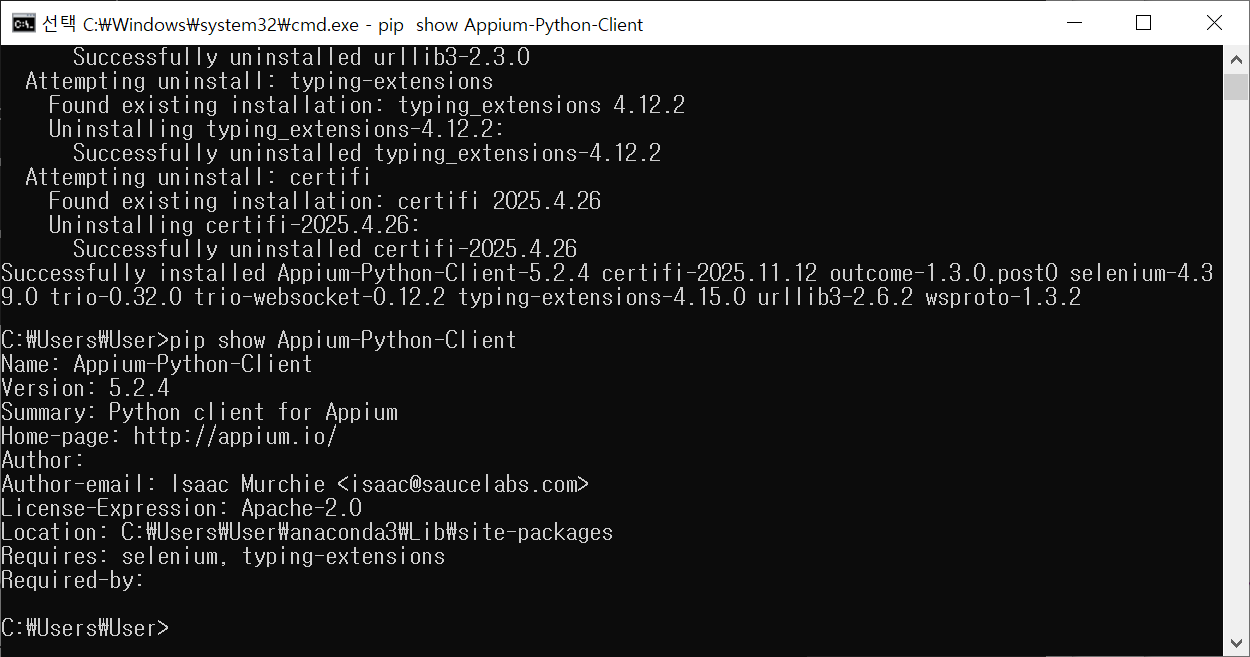This screenshot has width=1250, height=657.
Task: Click the 'pip show Appium-Python-Client' command text
Action: 343,340
